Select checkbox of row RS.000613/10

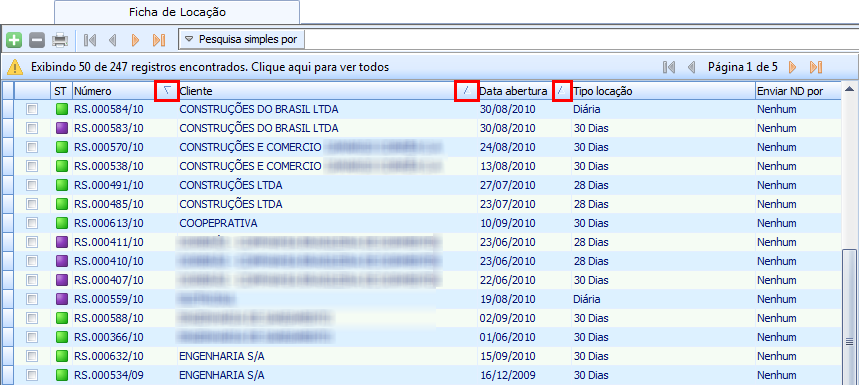[x=32, y=223]
